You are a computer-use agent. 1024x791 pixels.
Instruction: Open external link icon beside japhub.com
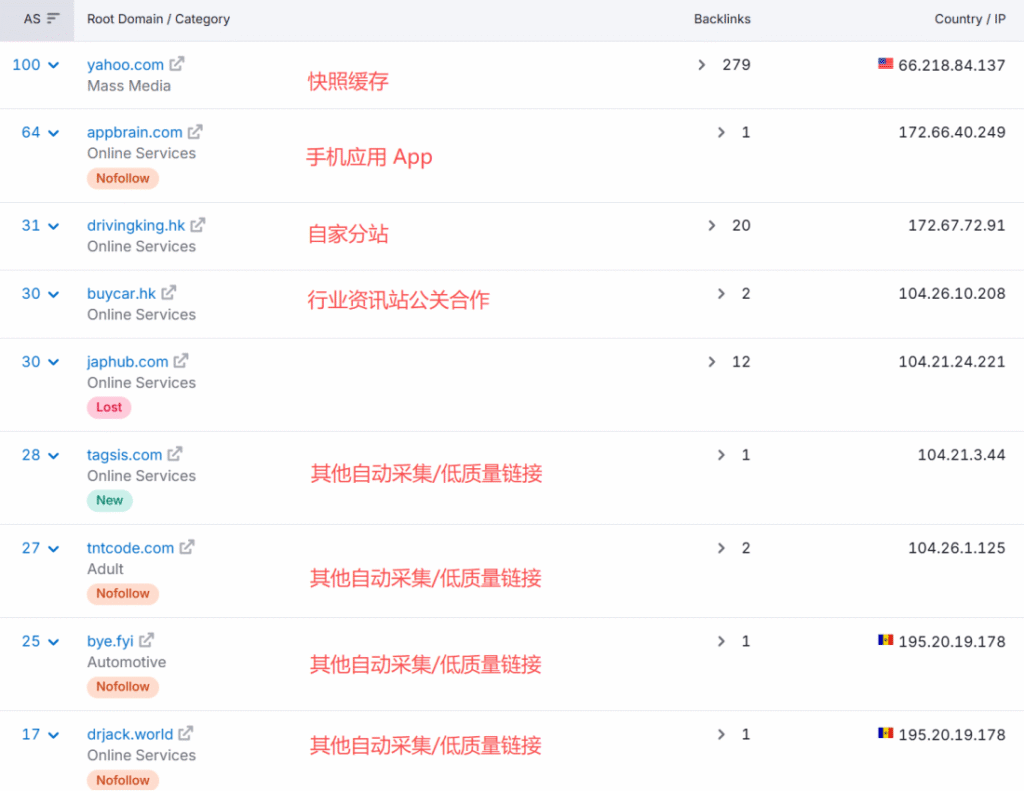point(181,361)
